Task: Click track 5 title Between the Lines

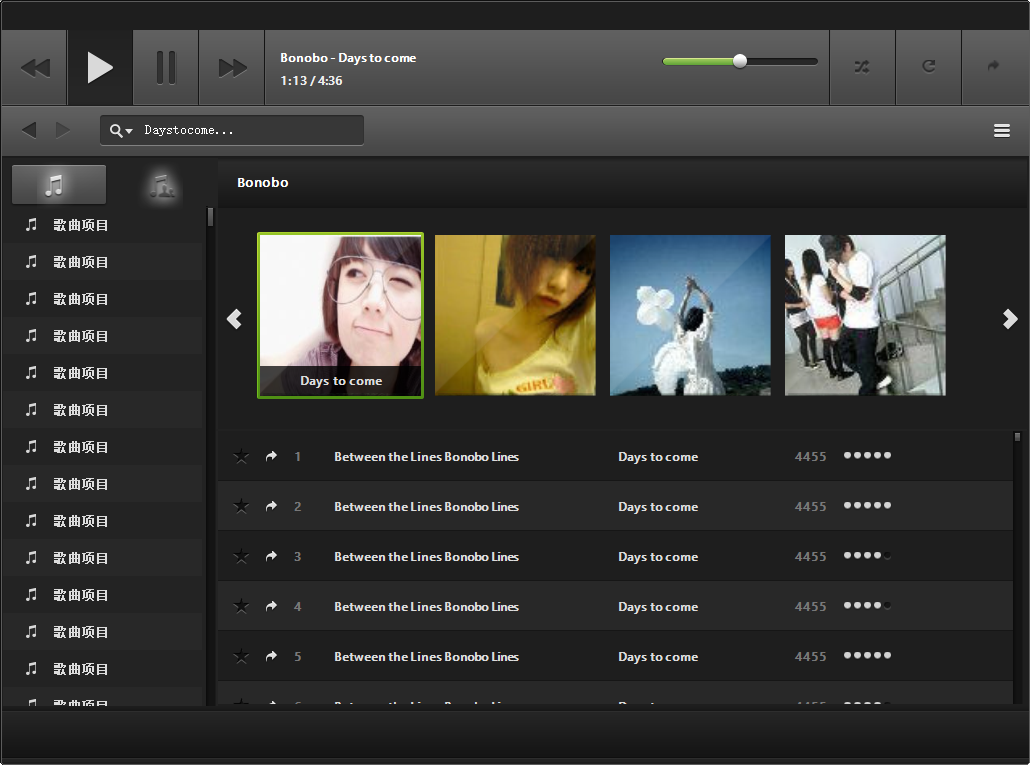Action: click(426, 657)
